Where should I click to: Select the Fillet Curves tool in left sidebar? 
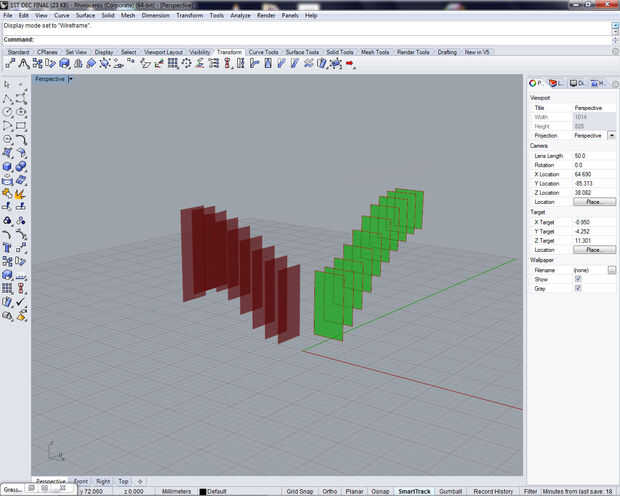pos(21,139)
